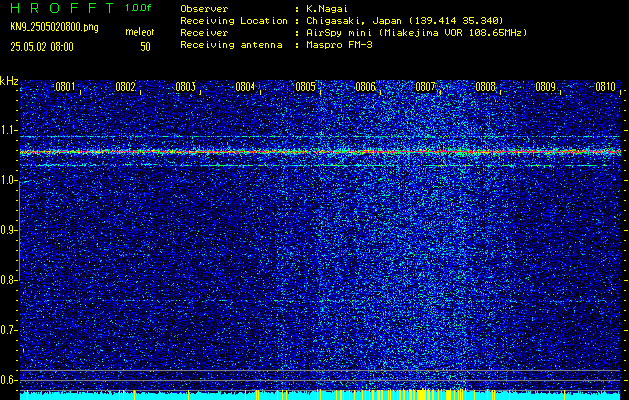Click the 0.7 frequency axis label
The height and width of the screenshot is (400, 629).
pyautogui.click(x=8, y=330)
